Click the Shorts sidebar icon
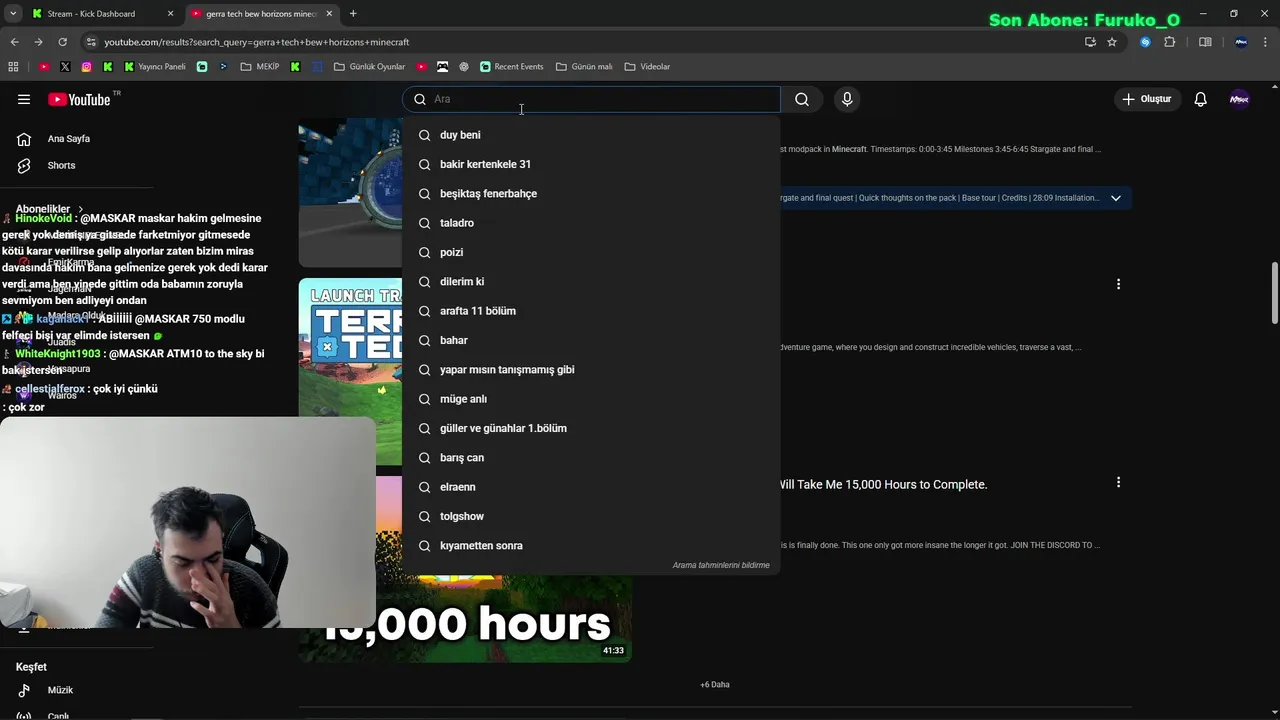 tap(24, 165)
